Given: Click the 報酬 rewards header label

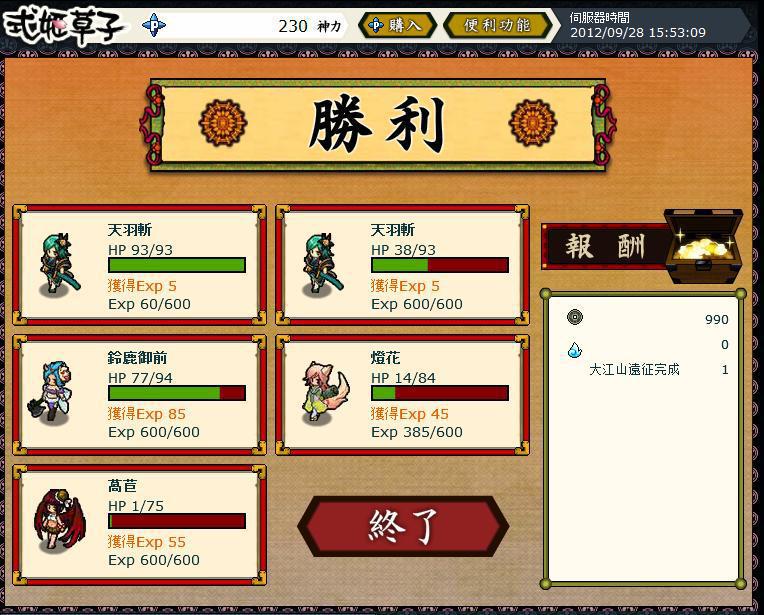Looking at the screenshot, I should [x=605, y=246].
